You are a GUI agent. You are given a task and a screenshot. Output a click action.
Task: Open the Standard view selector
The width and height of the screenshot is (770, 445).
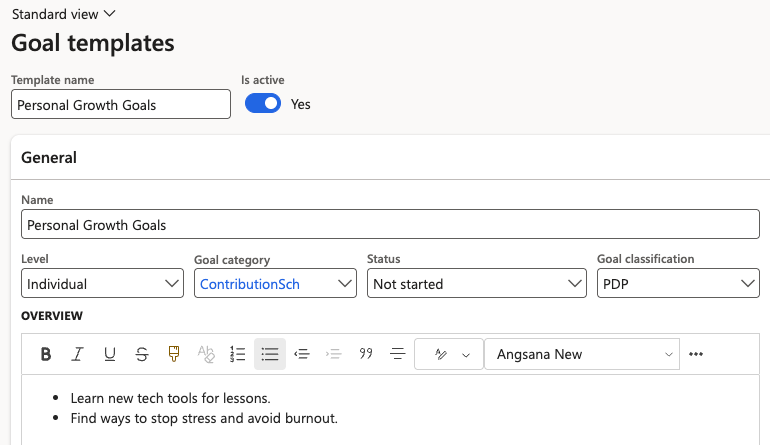pyautogui.click(x=63, y=14)
